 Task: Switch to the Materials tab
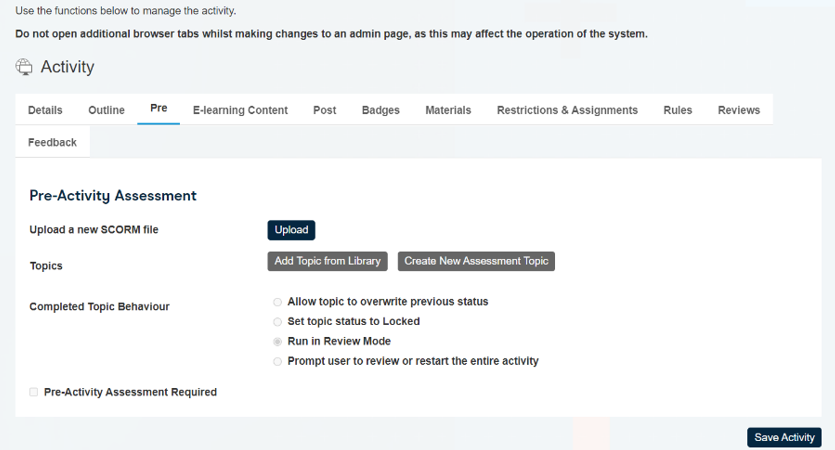pos(448,110)
